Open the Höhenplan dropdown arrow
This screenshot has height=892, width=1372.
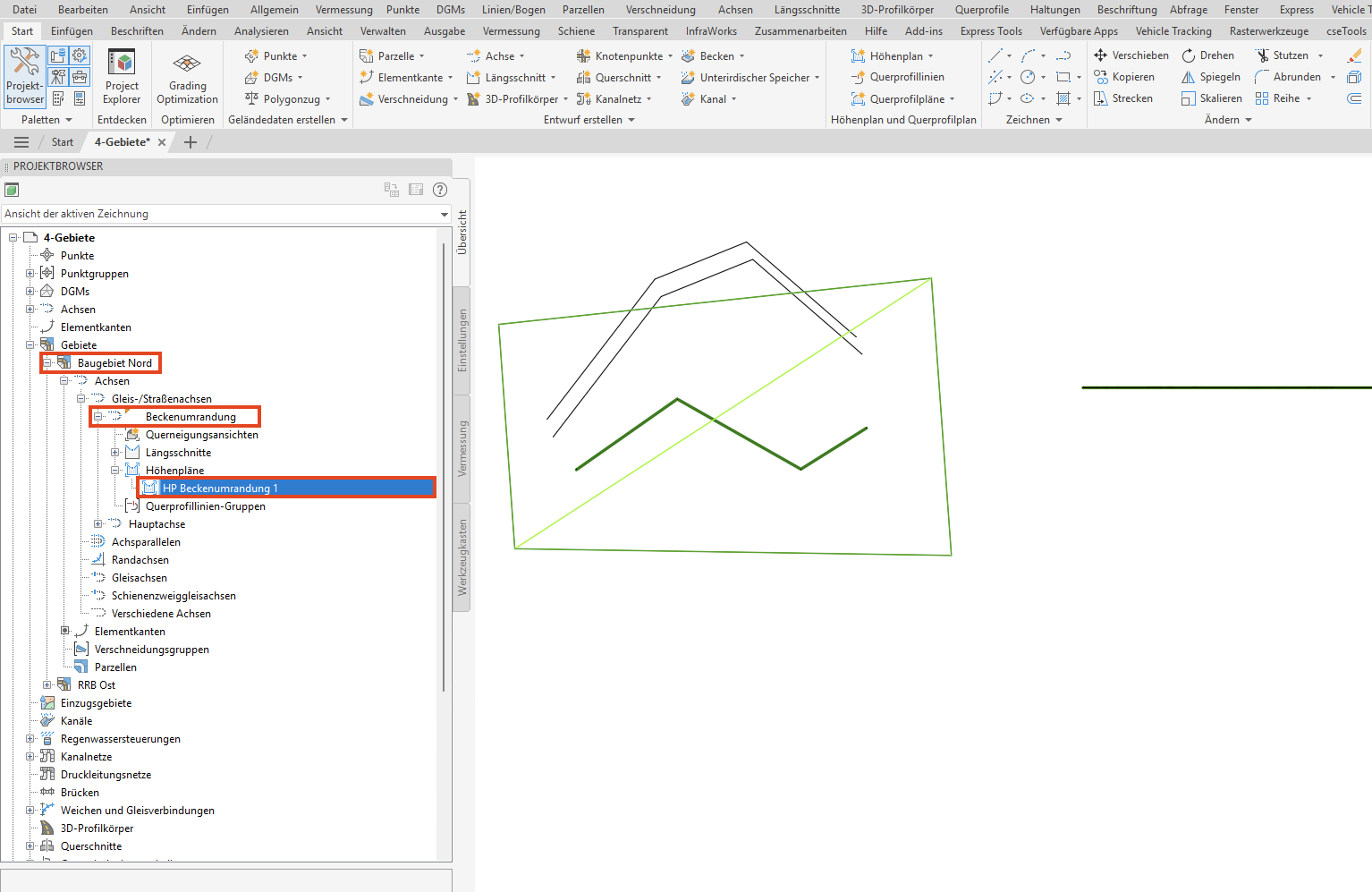pos(930,56)
